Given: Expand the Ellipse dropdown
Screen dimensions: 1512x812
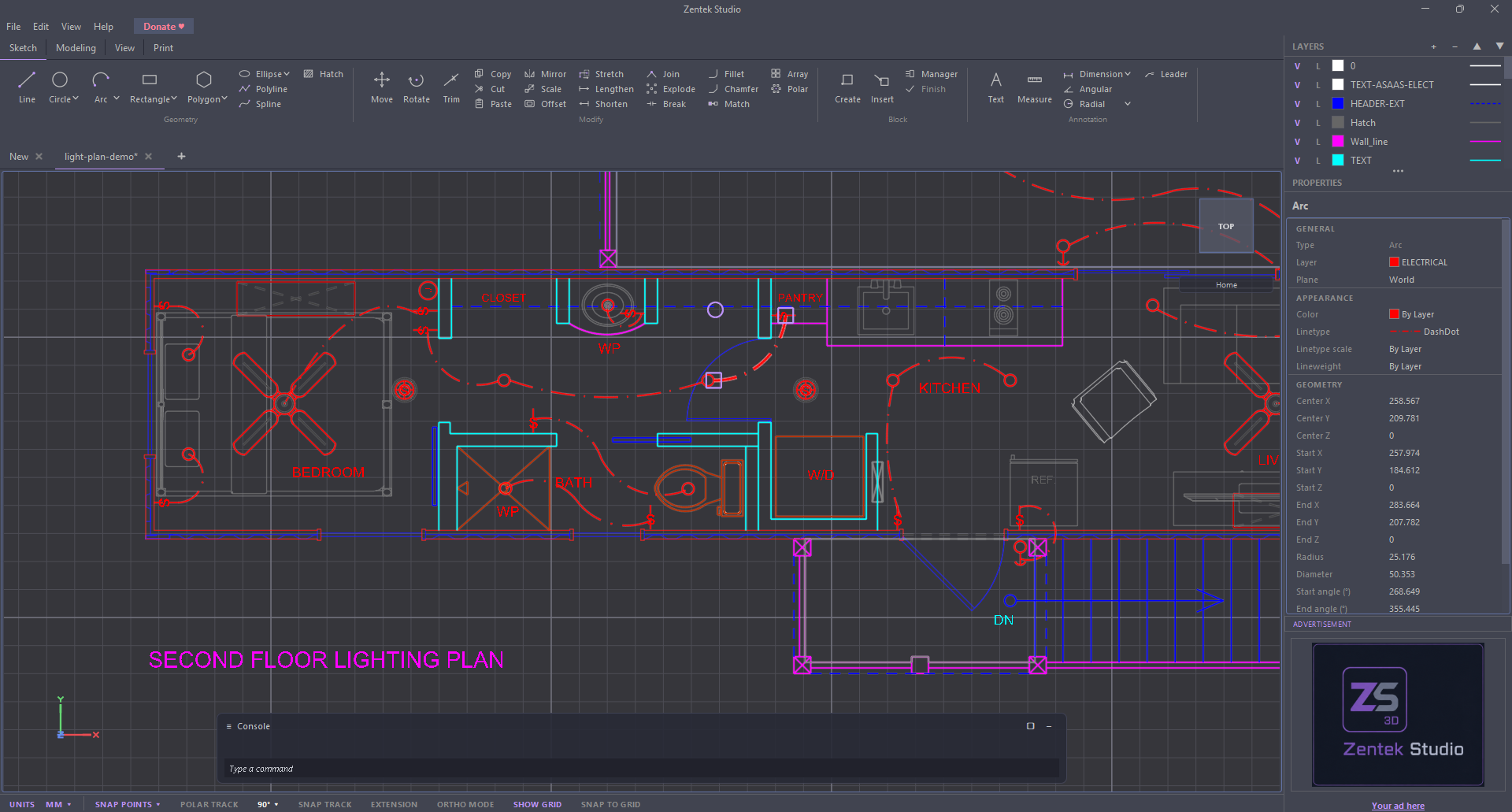Looking at the screenshot, I should [x=287, y=74].
